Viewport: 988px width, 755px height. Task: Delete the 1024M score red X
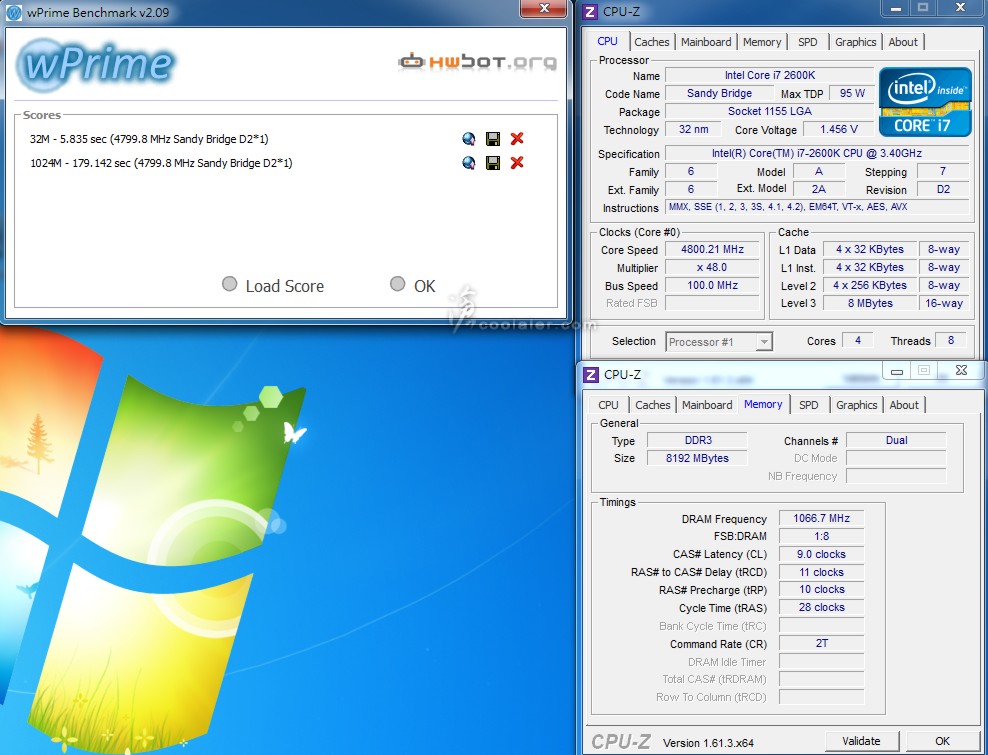[517, 163]
